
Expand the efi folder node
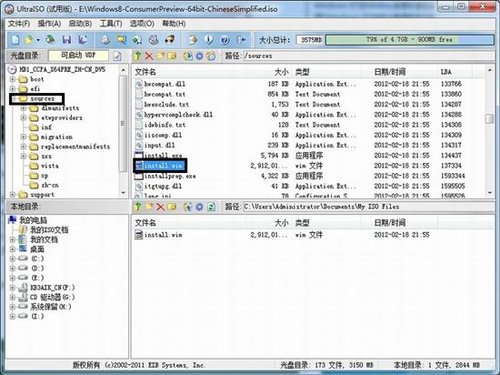13,89
